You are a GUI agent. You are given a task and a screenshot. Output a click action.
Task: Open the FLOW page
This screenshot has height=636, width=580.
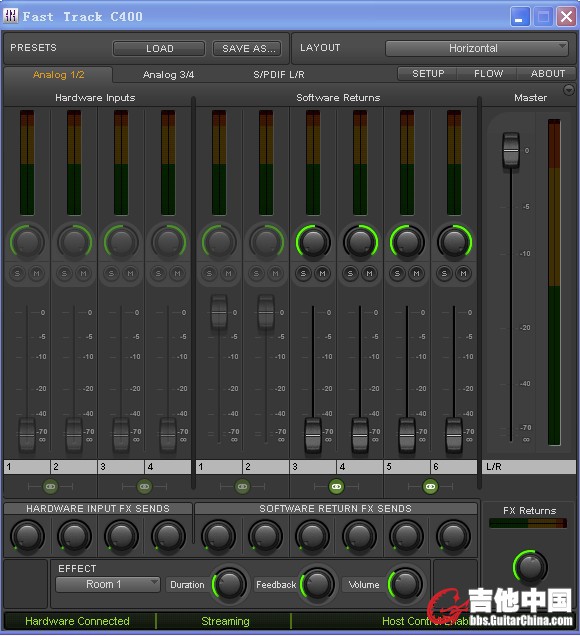(x=488, y=74)
